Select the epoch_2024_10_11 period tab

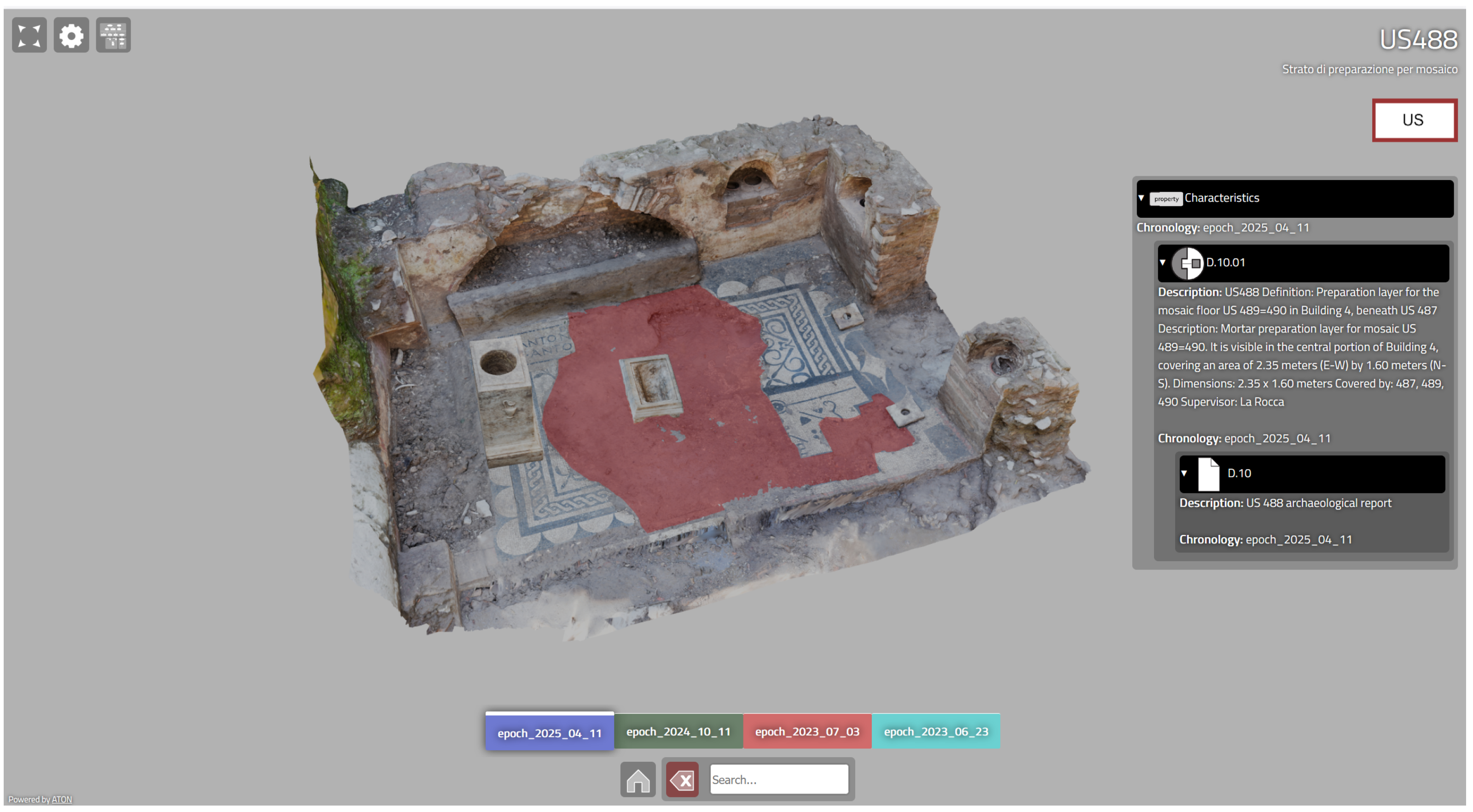(x=678, y=731)
